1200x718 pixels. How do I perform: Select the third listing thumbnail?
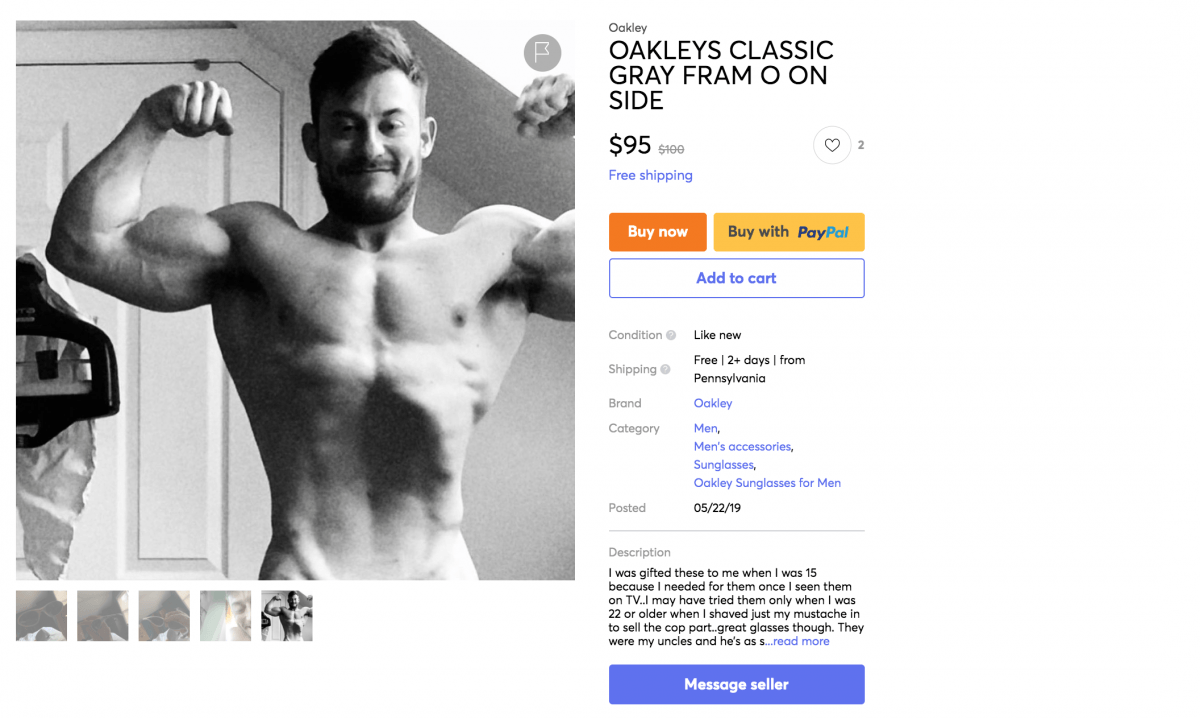tap(164, 616)
